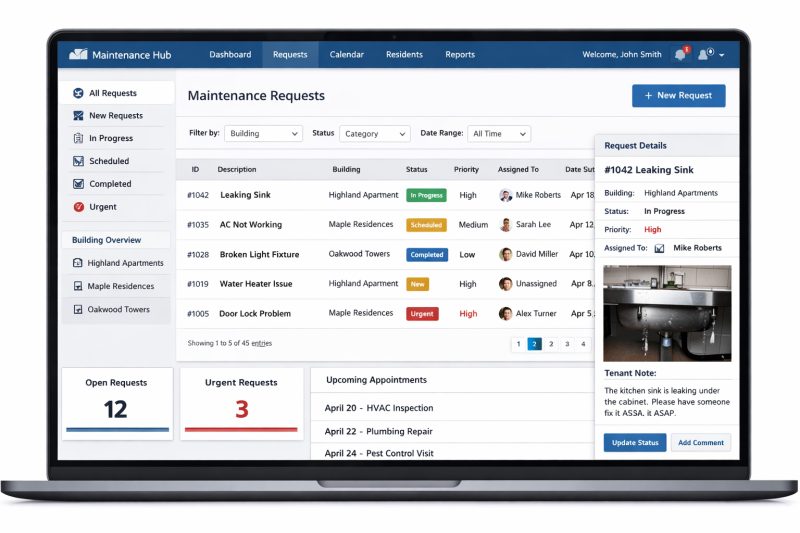Go to page 3 of results
Viewport: 800px width, 533px height.
567,344
